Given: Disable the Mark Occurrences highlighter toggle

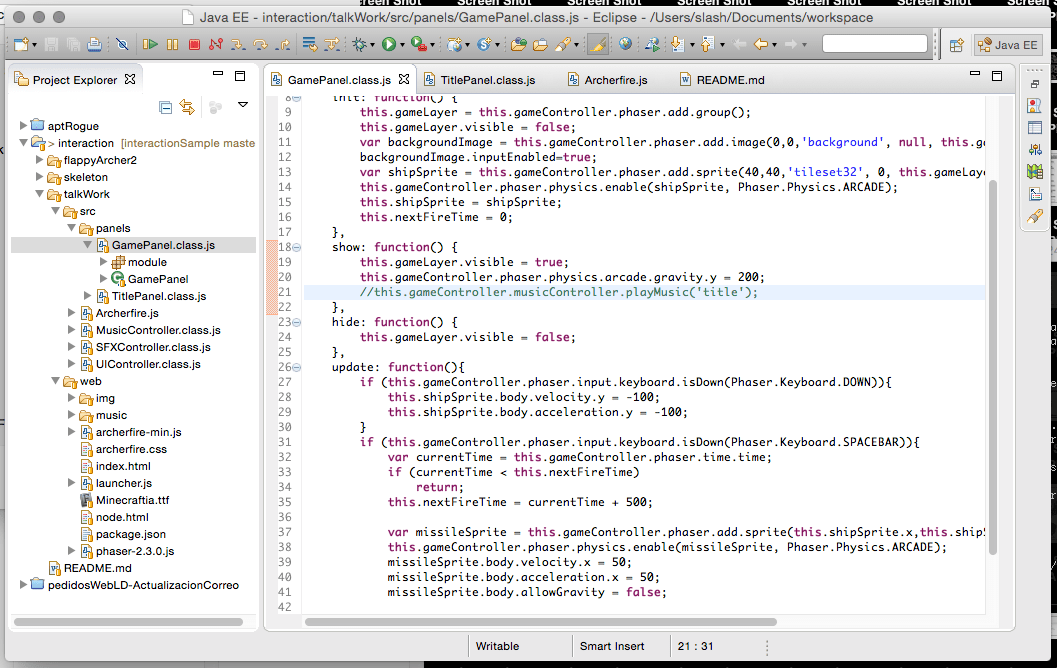Looking at the screenshot, I should tap(598, 43).
